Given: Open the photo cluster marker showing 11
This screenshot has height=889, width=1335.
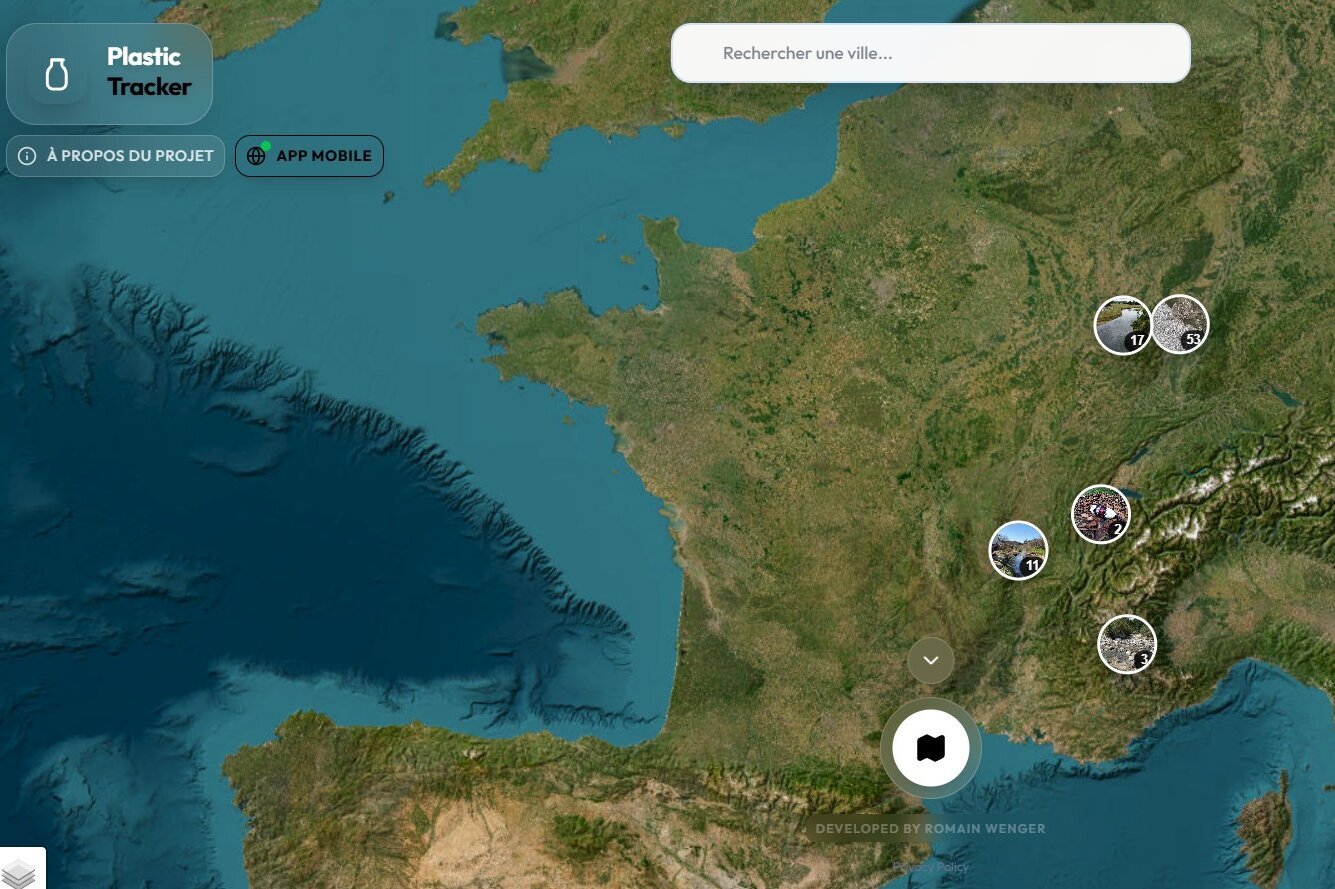Looking at the screenshot, I should pos(1018,550).
